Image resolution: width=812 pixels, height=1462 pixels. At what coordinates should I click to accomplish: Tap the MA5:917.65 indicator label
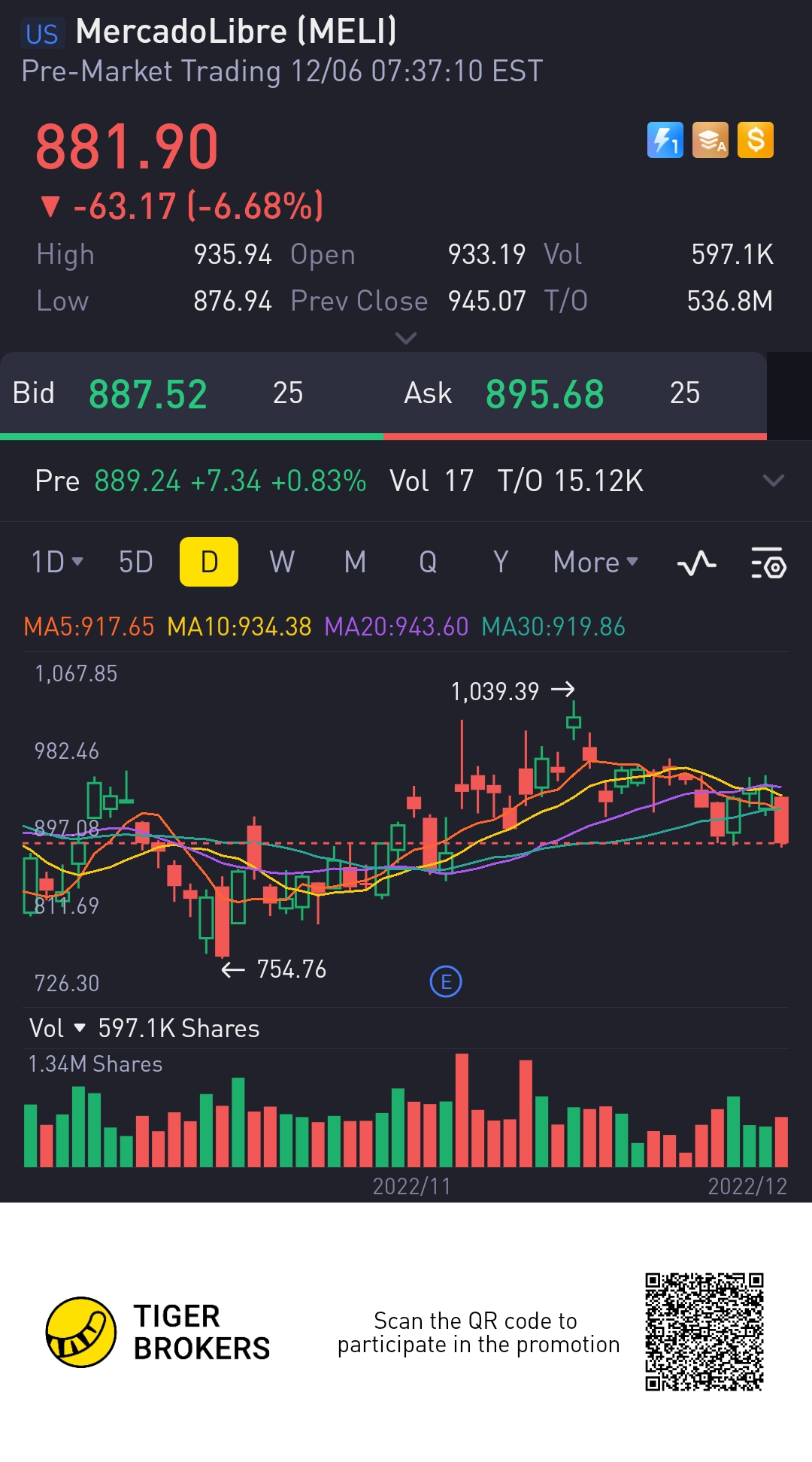[x=89, y=626]
